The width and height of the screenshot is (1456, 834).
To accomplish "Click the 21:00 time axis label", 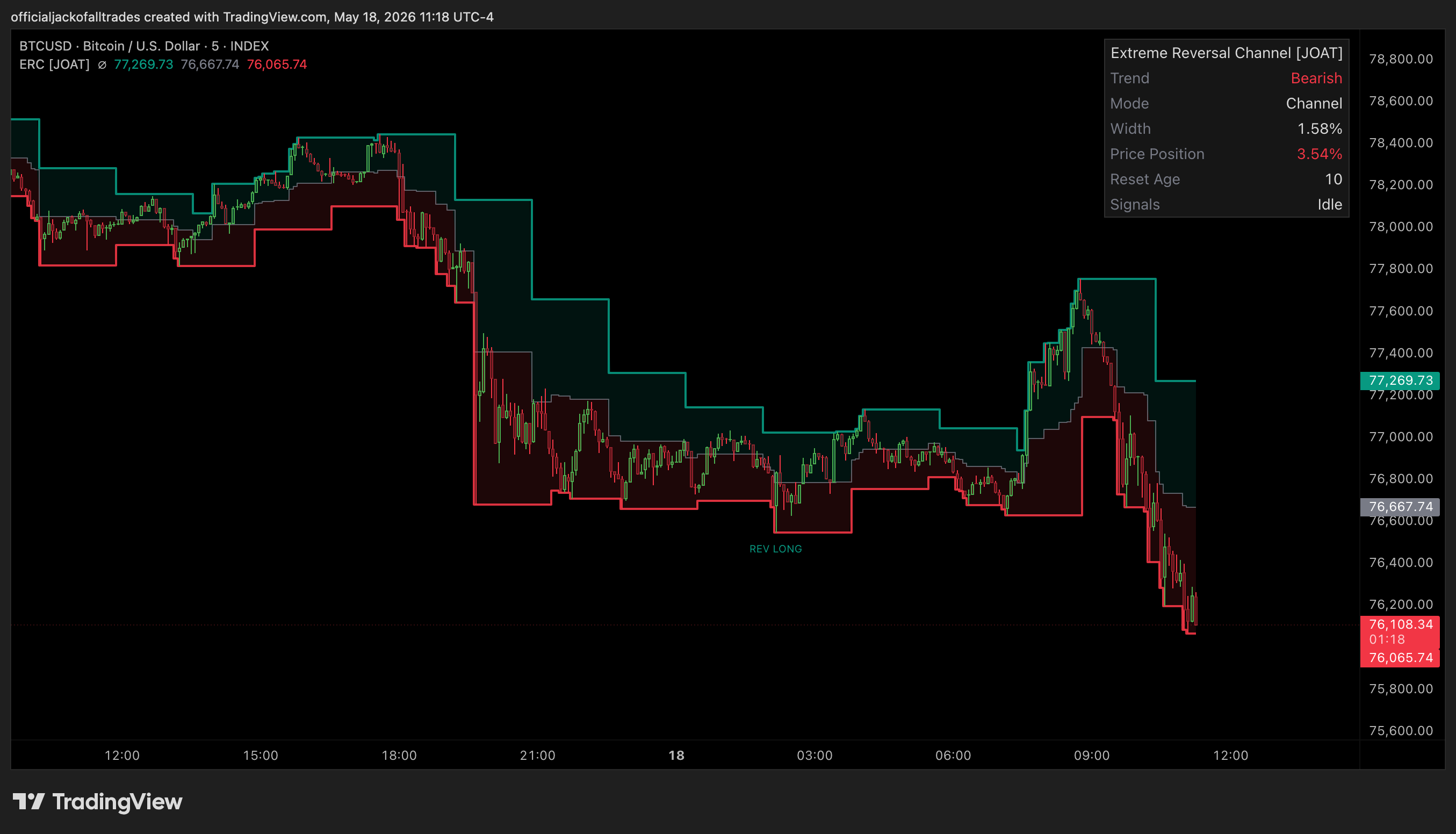I will coord(538,756).
